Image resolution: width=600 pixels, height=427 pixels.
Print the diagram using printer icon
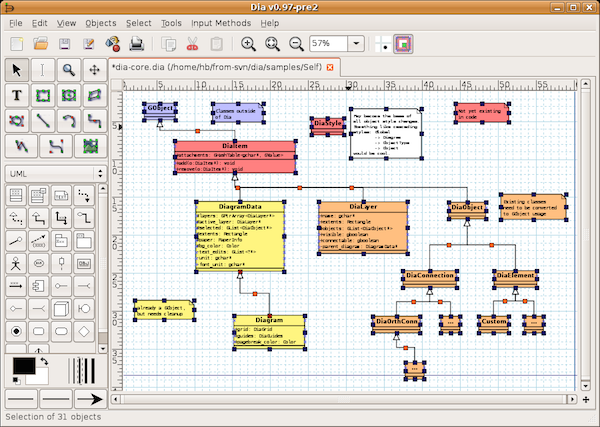point(137,44)
